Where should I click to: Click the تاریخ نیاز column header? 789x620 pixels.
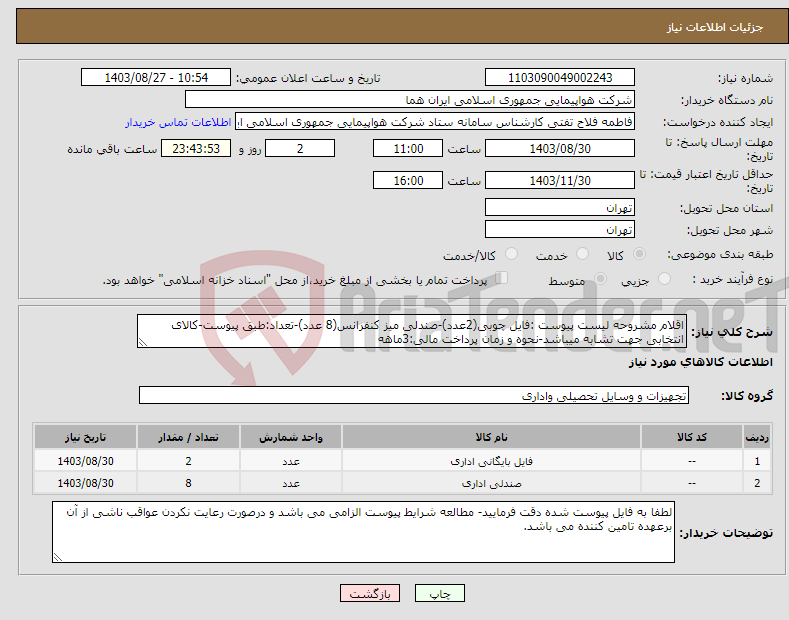click(x=86, y=437)
